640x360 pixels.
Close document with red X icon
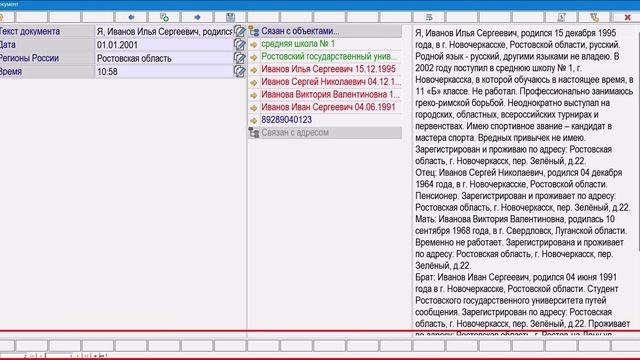[x=627, y=17]
